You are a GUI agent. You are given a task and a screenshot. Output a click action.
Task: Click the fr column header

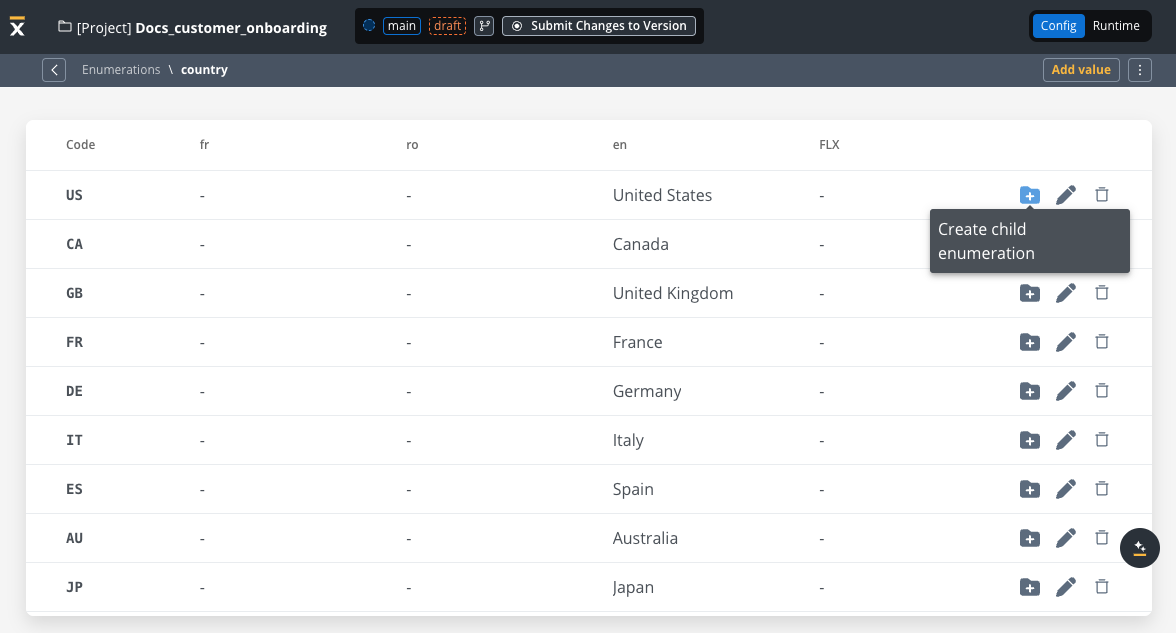tap(204, 145)
